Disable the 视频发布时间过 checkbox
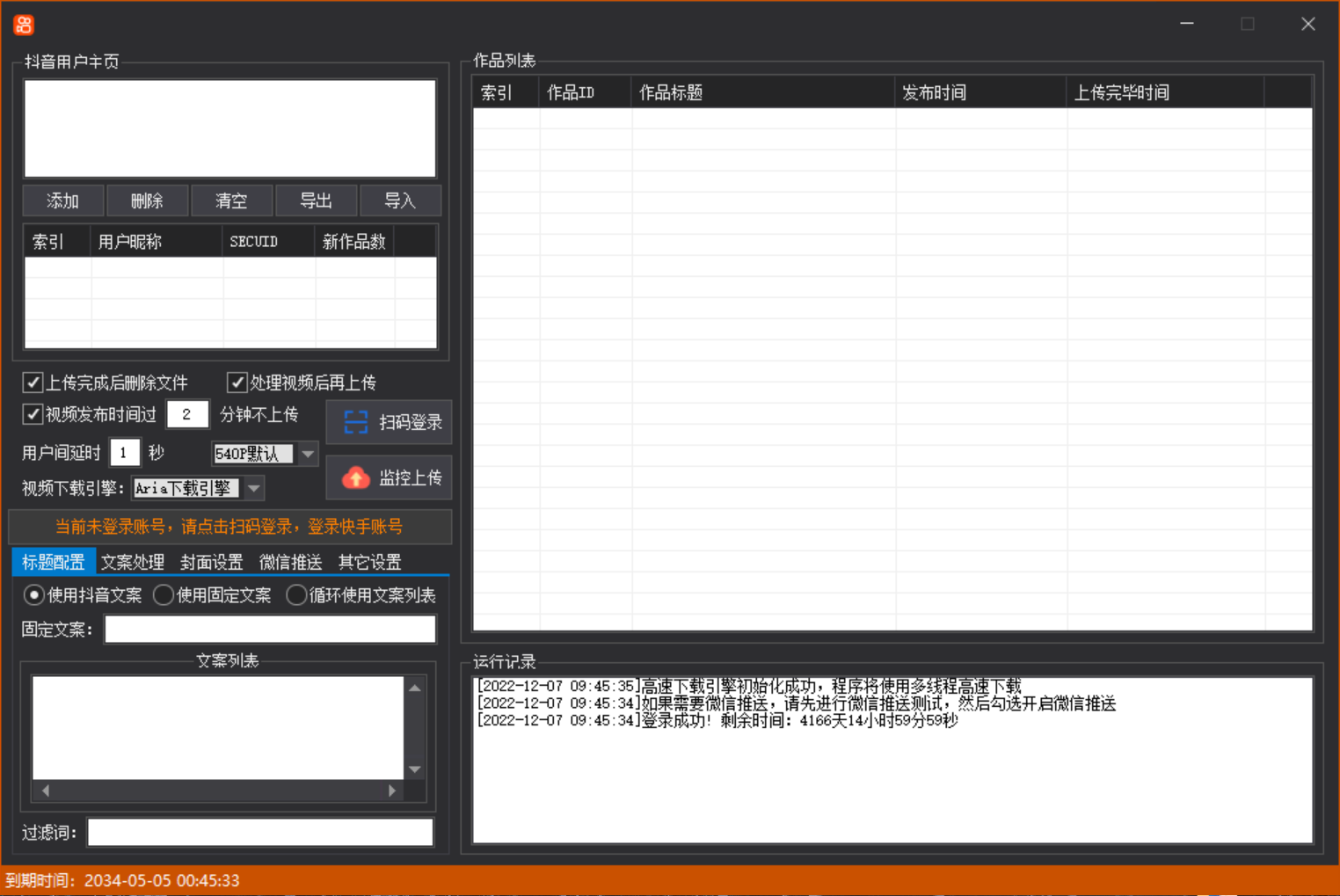The image size is (1340, 896). (33, 414)
